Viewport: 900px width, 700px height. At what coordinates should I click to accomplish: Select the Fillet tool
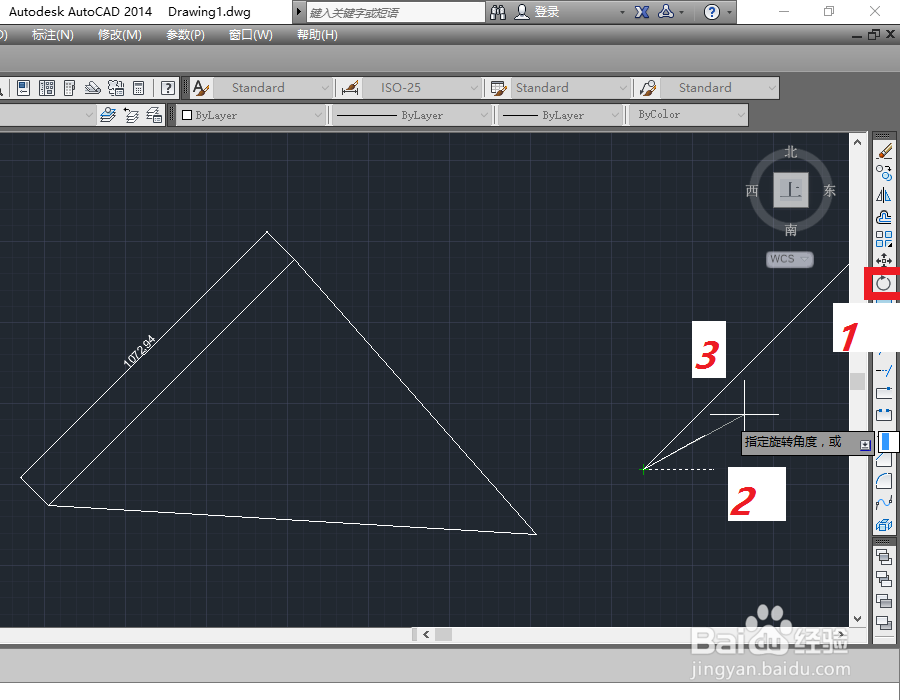tap(884, 480)
